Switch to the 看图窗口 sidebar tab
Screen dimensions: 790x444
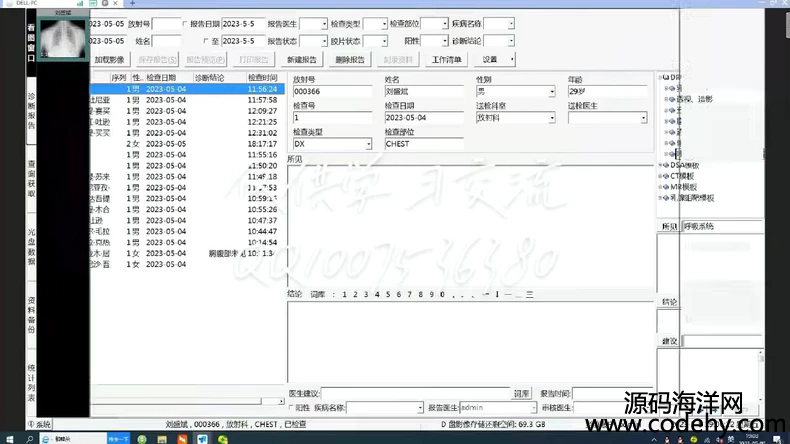tap(31, 43)
